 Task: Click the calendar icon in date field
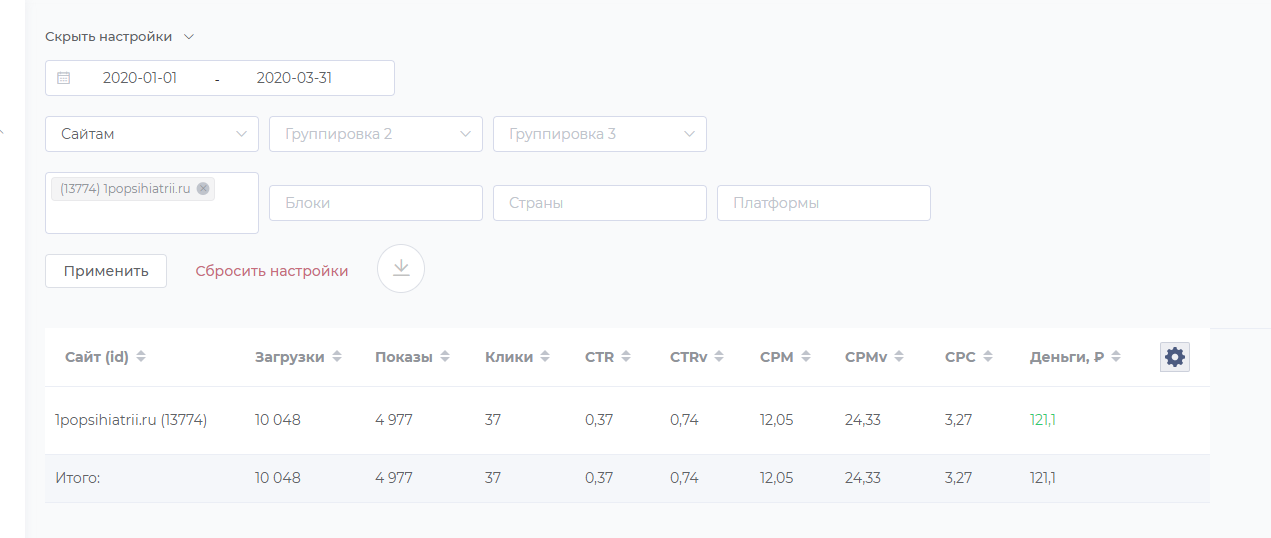click(64, 78)
